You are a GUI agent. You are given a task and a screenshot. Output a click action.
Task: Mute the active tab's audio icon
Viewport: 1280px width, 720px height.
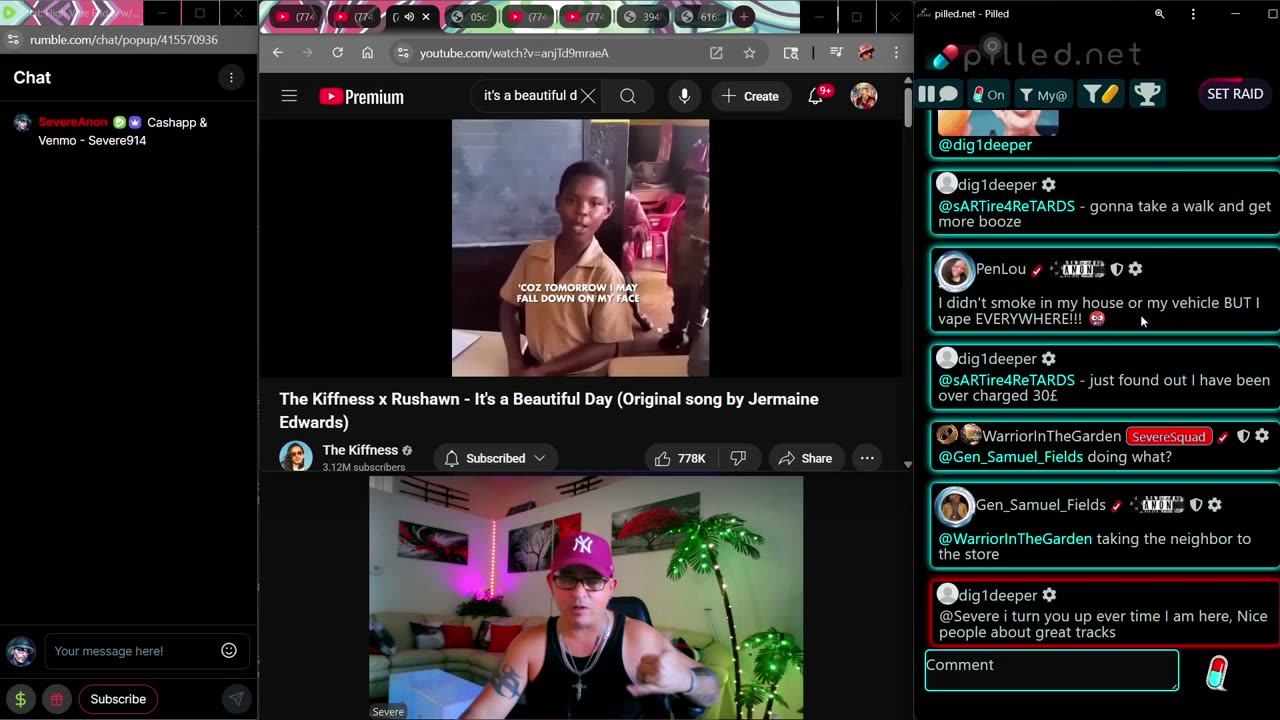(409, 17)
